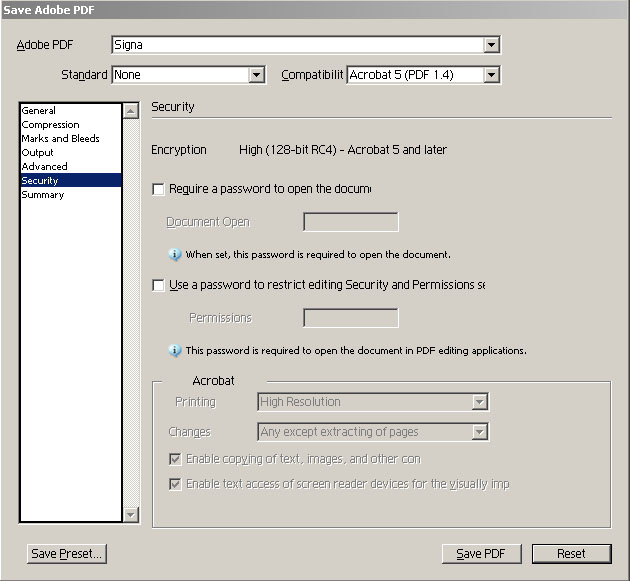Select Summary in the category list
The image size is (630, 581).
71,195
